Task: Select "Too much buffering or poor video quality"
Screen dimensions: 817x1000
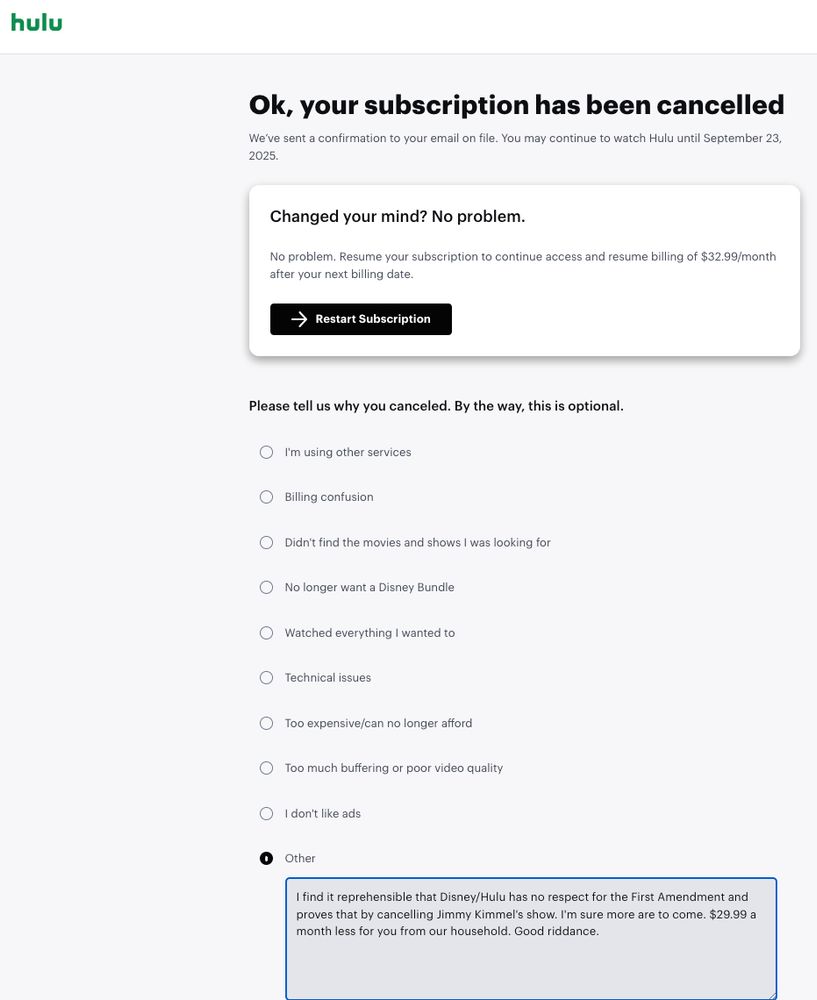Action: coord(266,768)
